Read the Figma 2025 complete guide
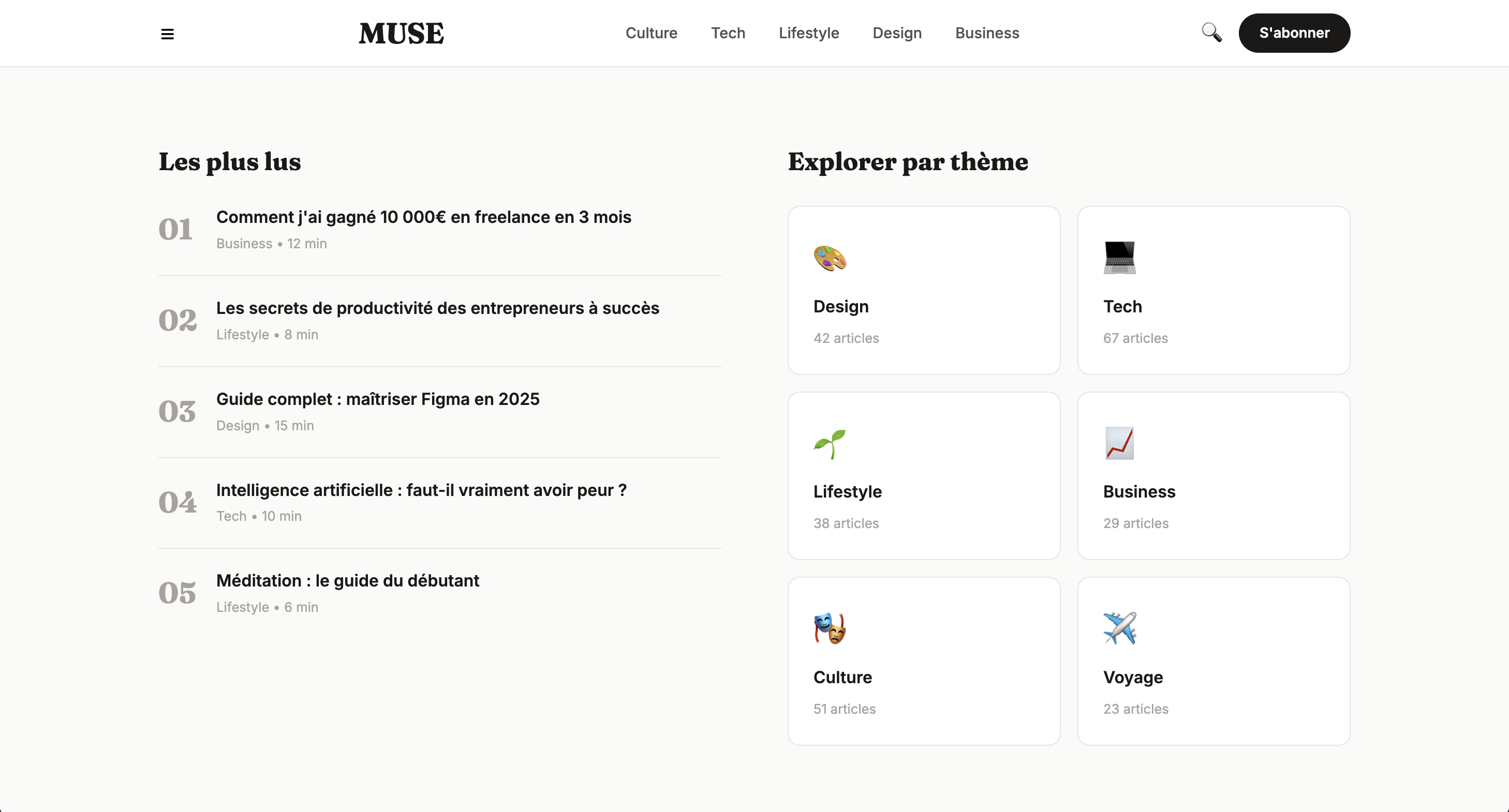 tap(378, 399)
